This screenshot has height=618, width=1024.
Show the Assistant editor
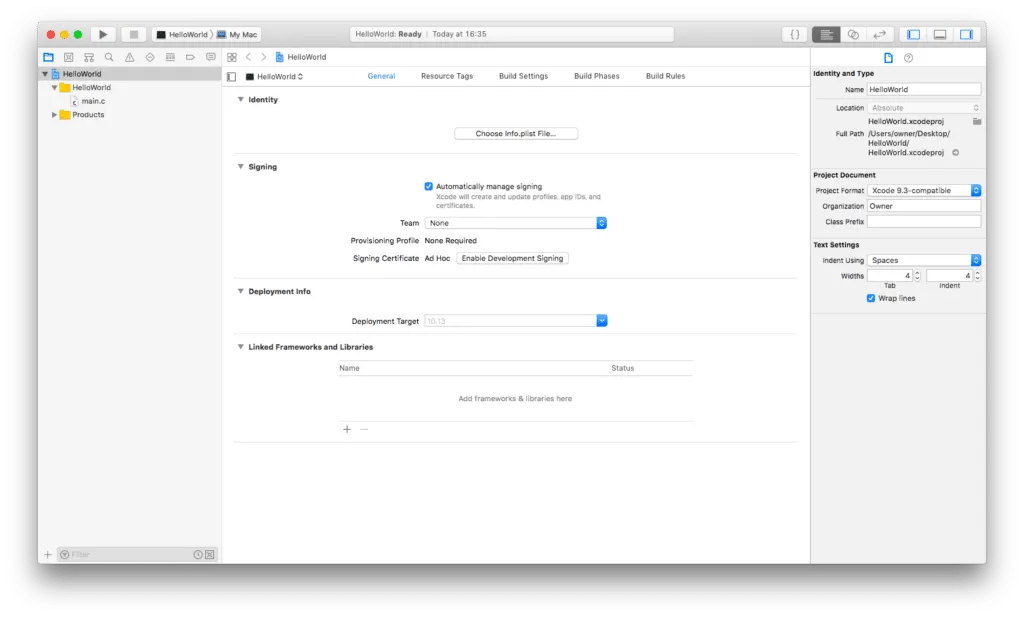[x=853, y=34]
